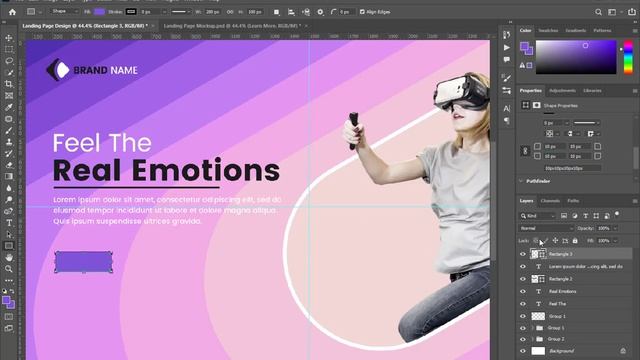Screen dimensions: 640x360
Task: Open the Paragraph panel icon
Action: tap(507, 120)
